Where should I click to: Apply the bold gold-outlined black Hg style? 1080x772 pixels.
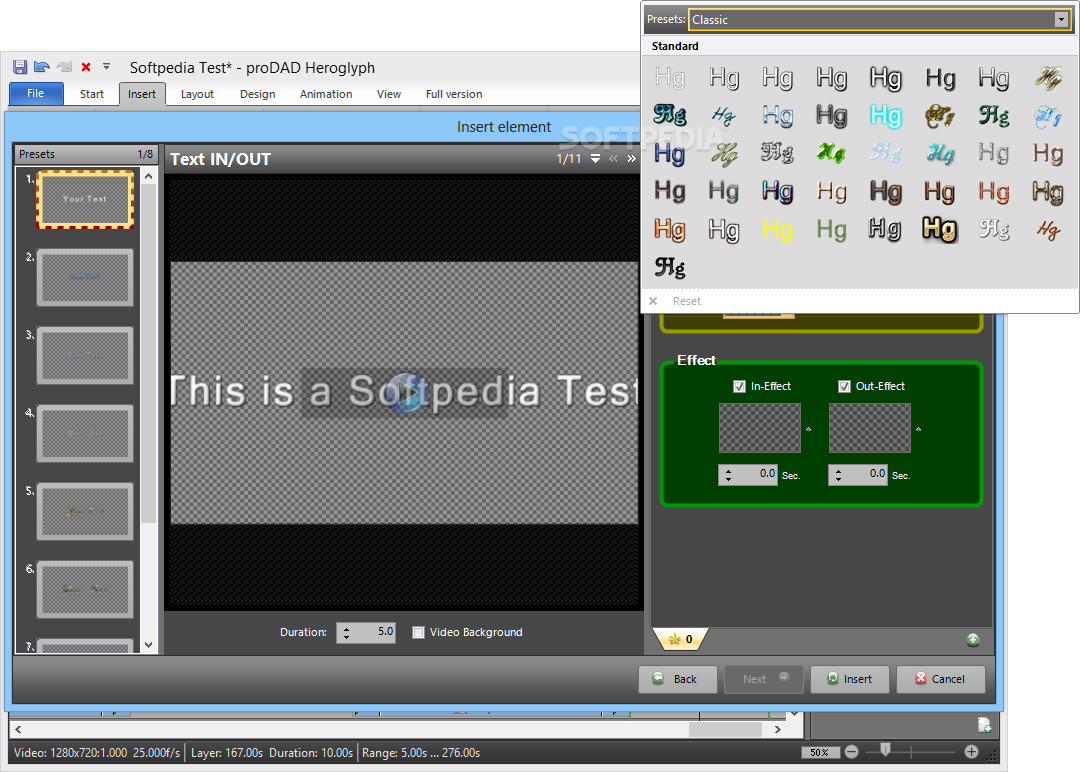tap(939, 229)
